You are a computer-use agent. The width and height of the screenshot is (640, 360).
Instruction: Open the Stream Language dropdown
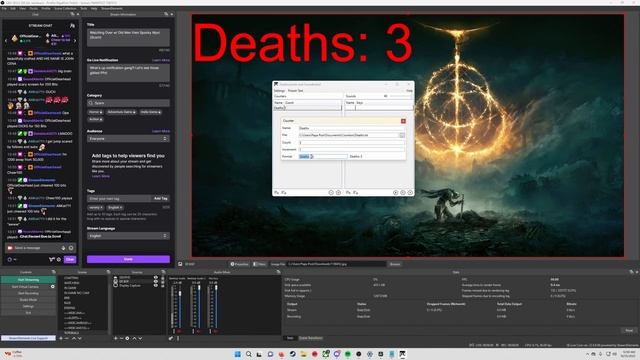click(x=128, y=236)
